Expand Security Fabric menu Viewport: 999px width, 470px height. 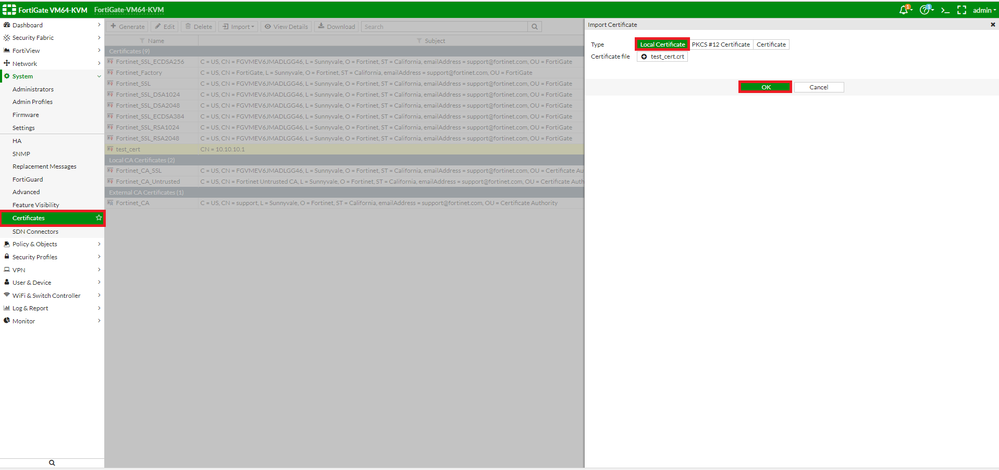tap(52, 38)
